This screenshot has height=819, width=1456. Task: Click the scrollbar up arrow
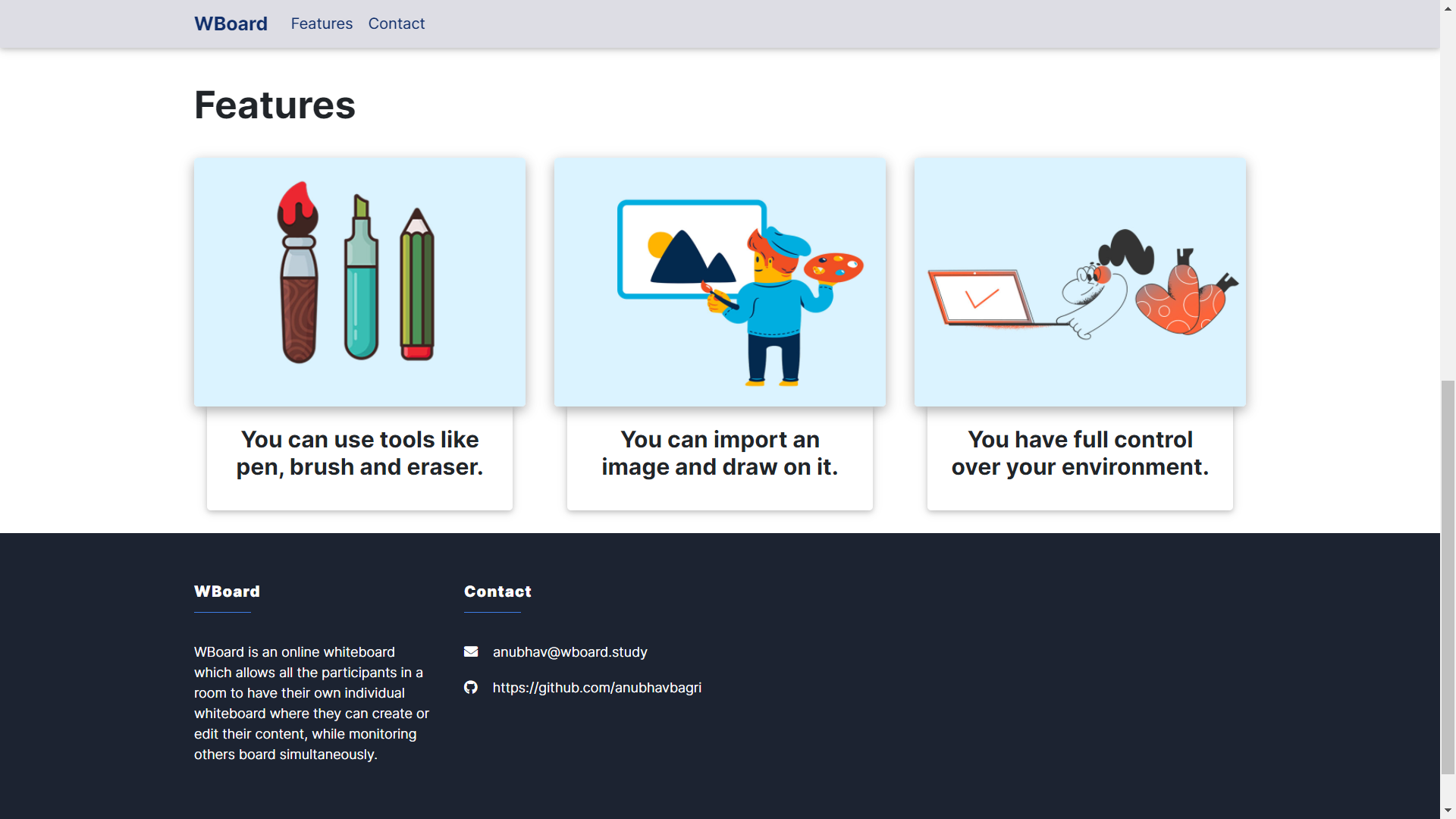pyautogui.click(x=1448, y=8)
